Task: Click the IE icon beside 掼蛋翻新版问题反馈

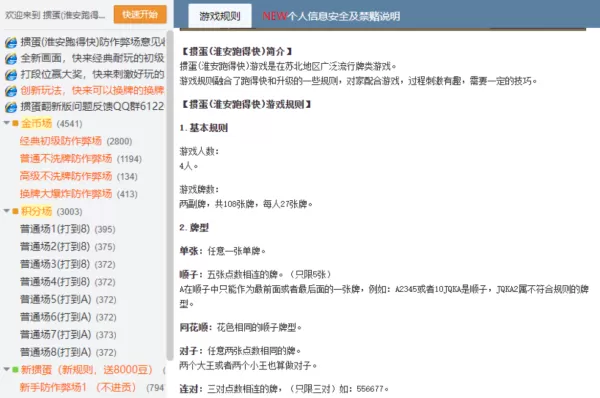Action: [x=11, y=106]
